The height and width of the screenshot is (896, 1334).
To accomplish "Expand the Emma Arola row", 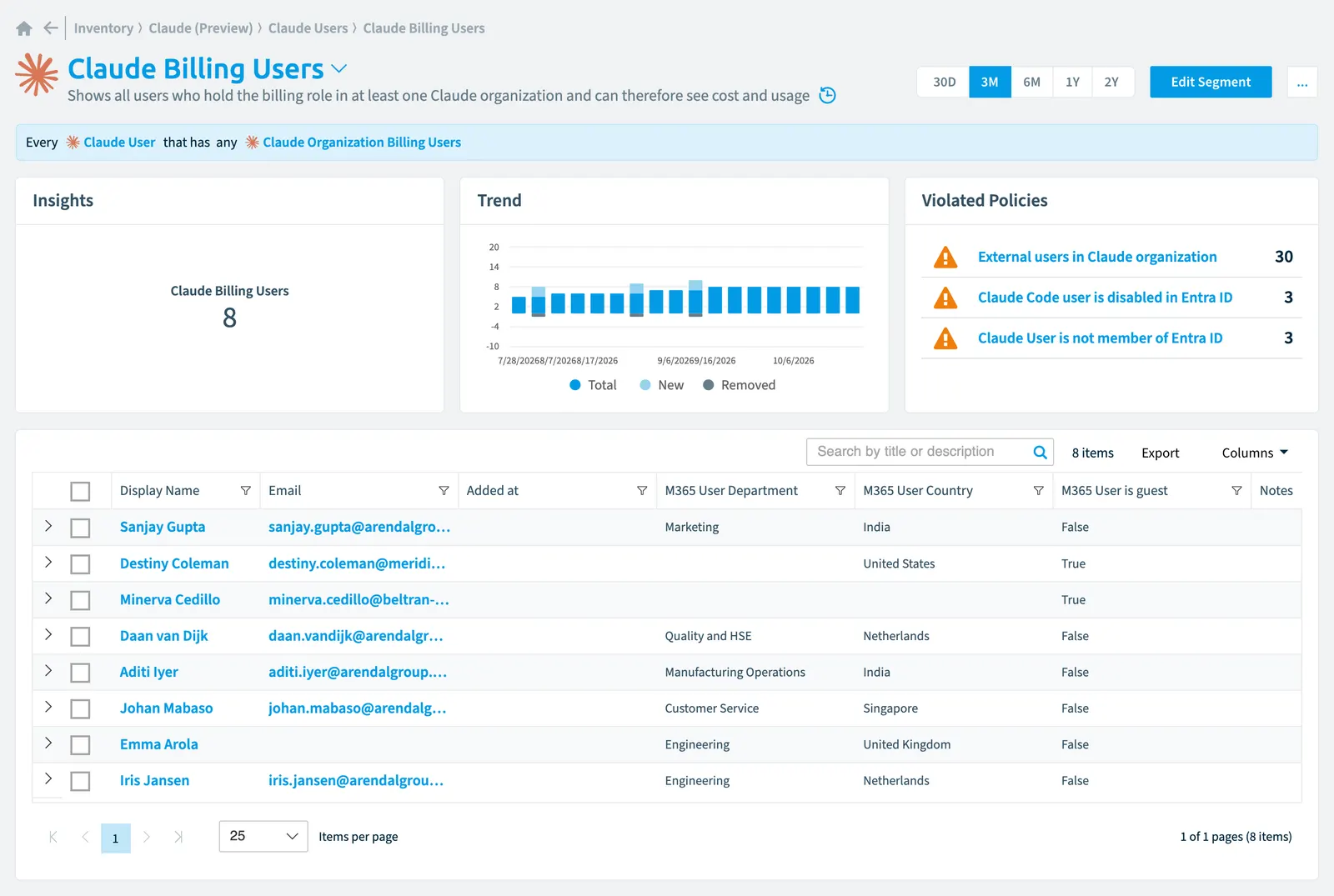I will pyautogui.click(x=48, y=743).
